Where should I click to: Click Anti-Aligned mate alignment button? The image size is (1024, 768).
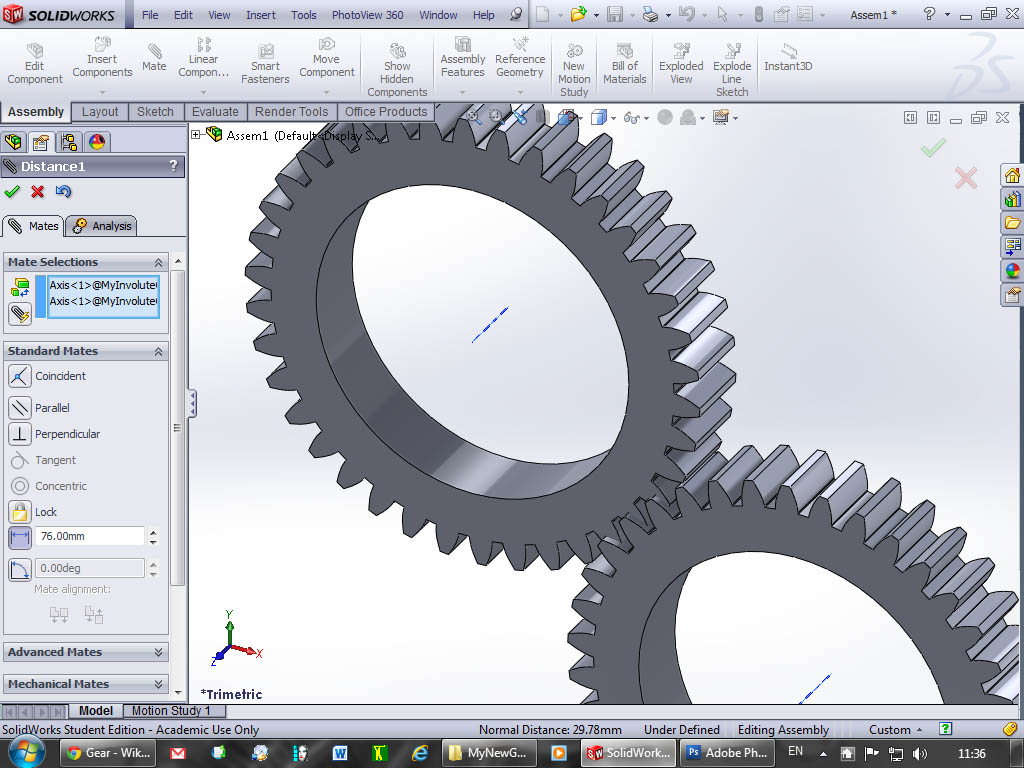[93, 615]
